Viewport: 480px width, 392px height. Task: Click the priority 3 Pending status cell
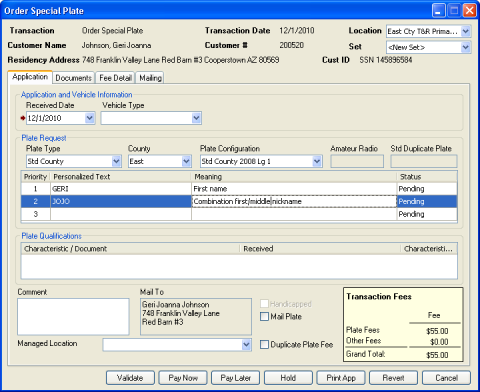tap(427, 214)
